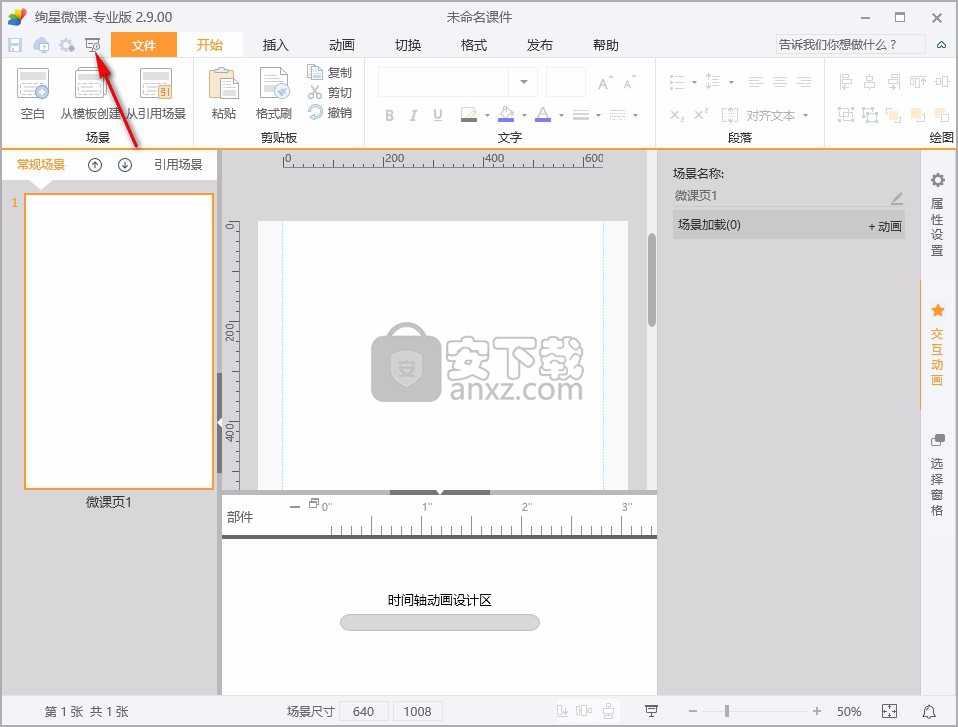
Task: Switch to the 插入 tab
Action: (276, 45)
